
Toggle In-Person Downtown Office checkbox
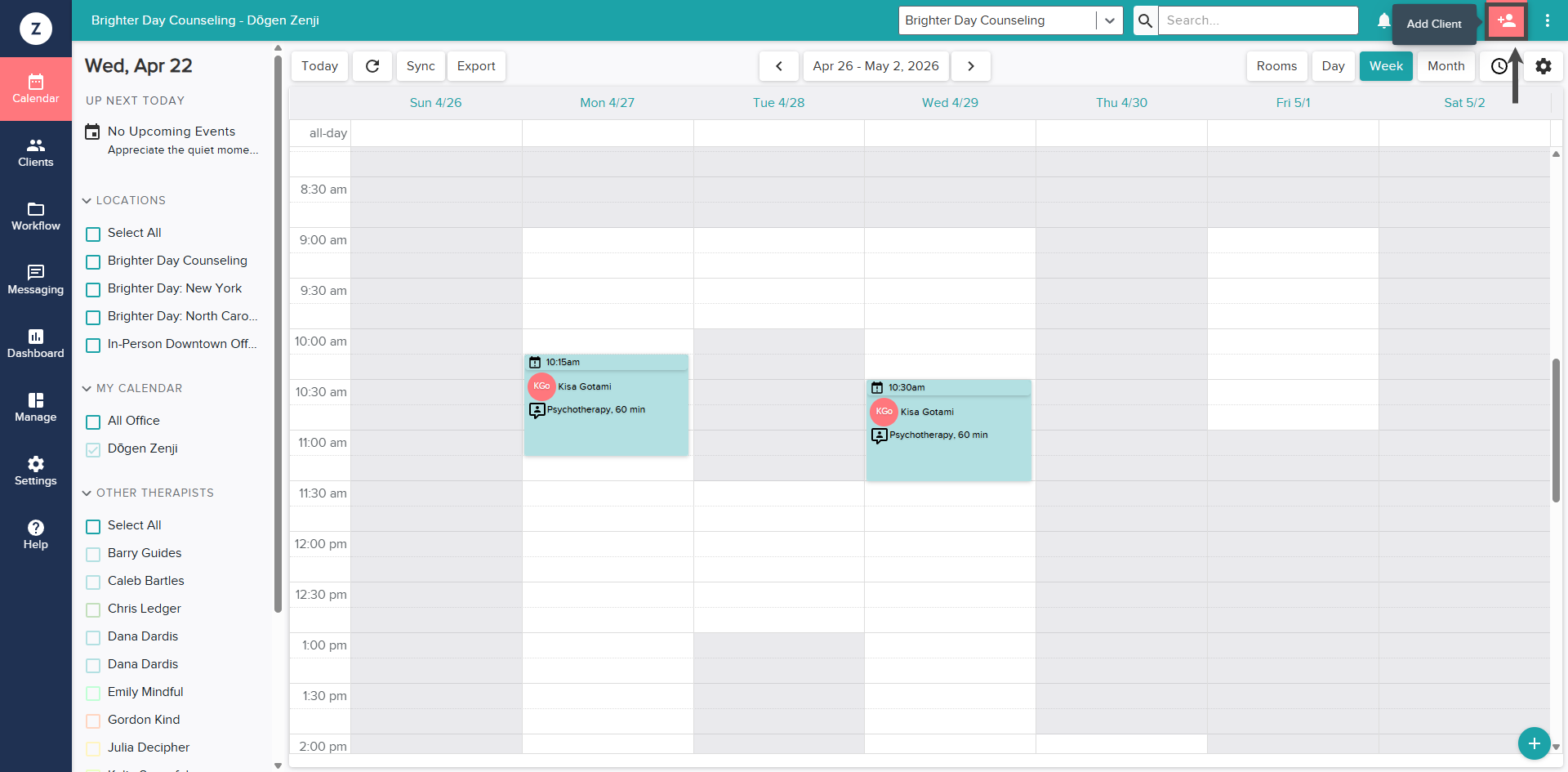coord(93,346)
